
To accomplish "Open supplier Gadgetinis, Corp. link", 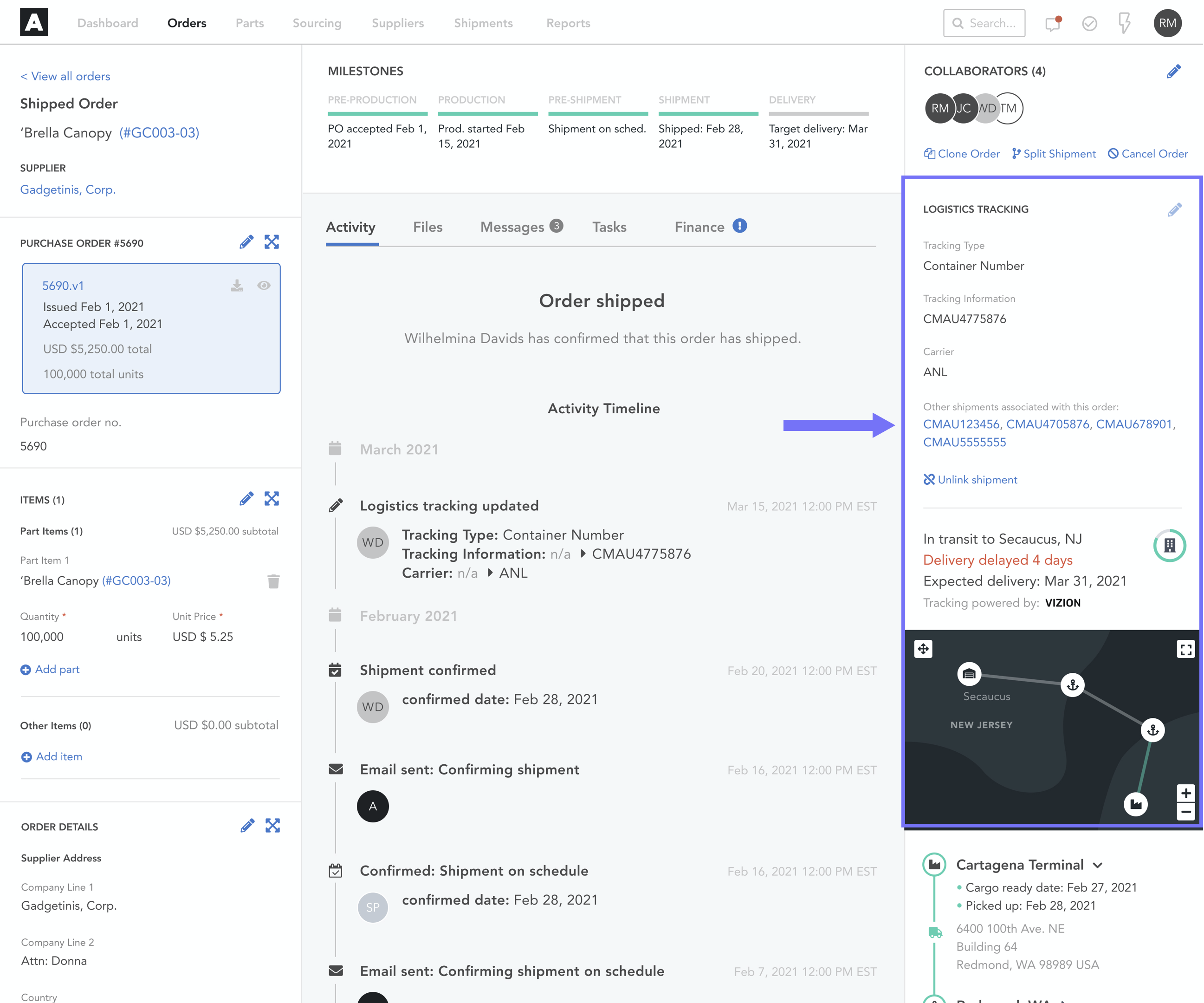I will click(x=68, y=190).
